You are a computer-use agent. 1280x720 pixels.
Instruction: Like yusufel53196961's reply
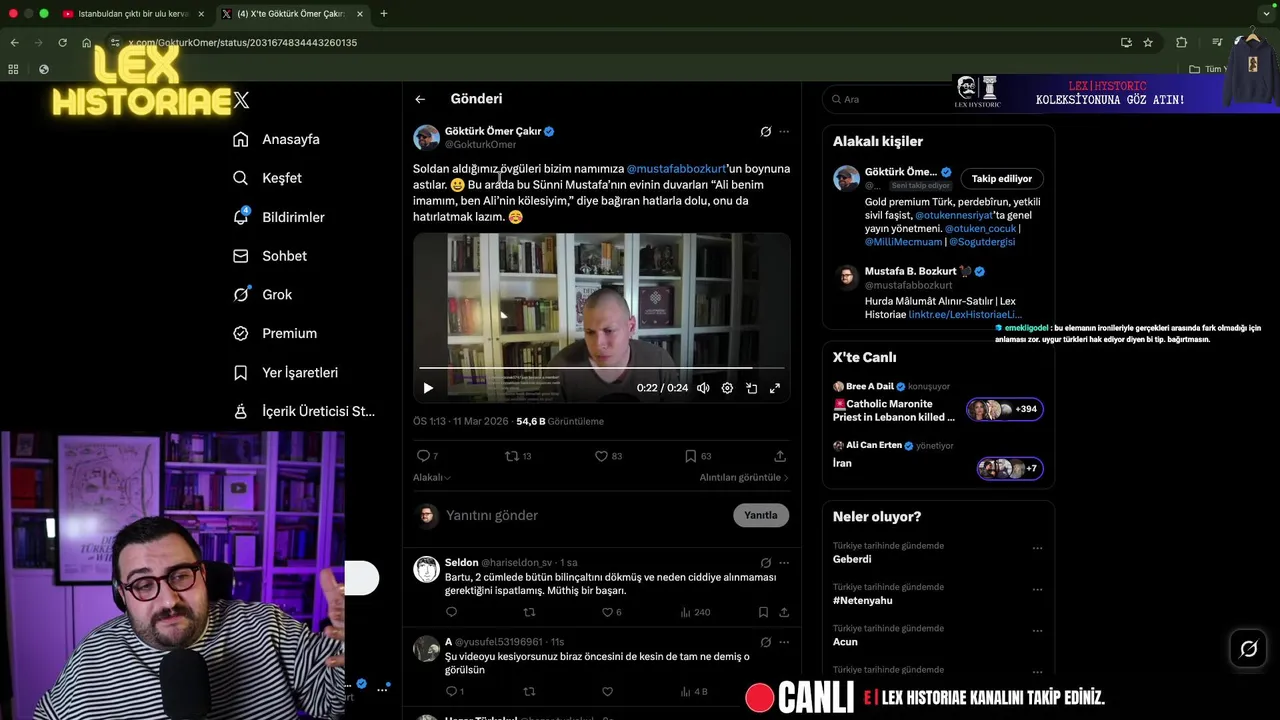coord(607,691)
